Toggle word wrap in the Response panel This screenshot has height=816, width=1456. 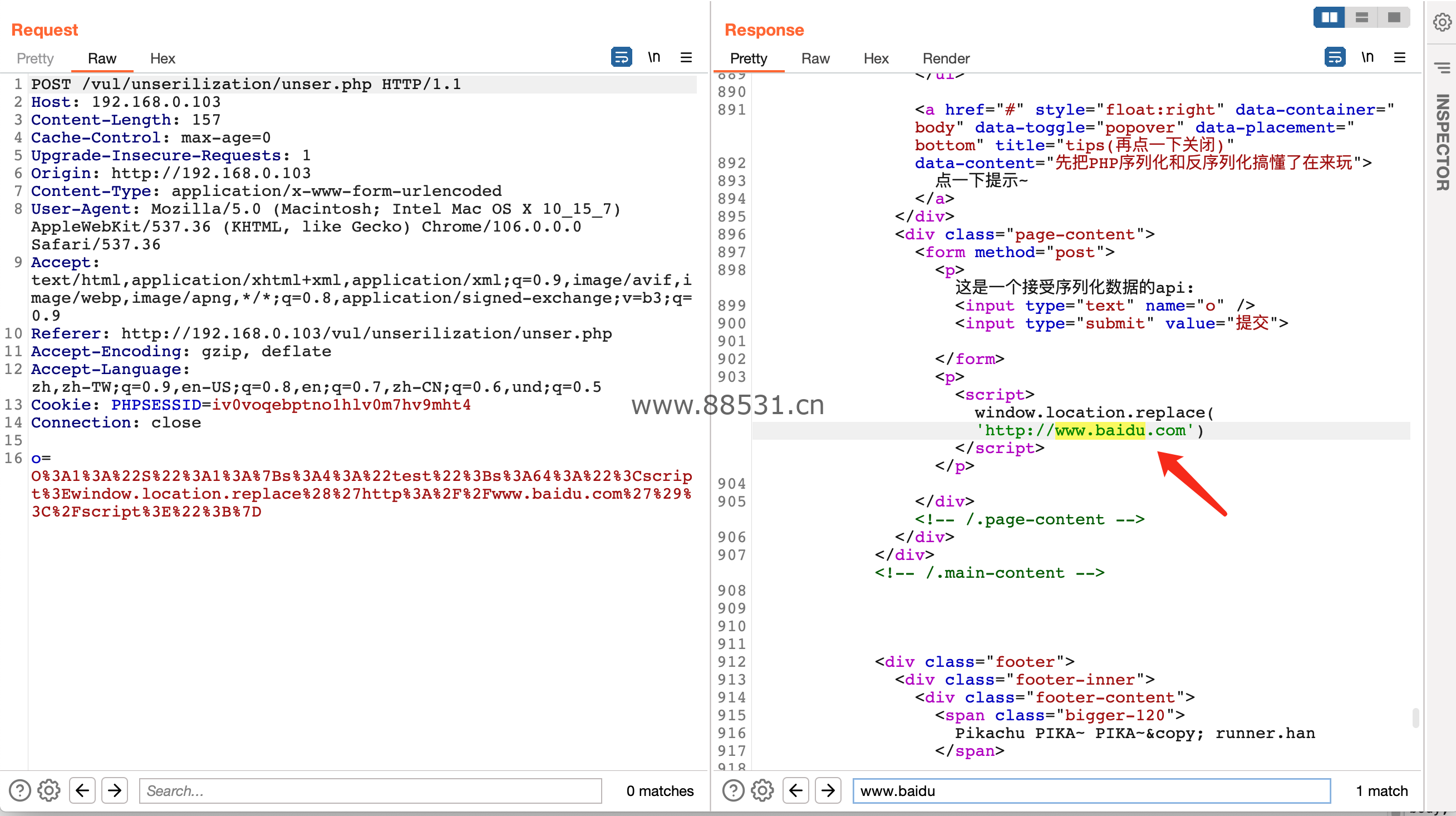tap(1335, 57)
